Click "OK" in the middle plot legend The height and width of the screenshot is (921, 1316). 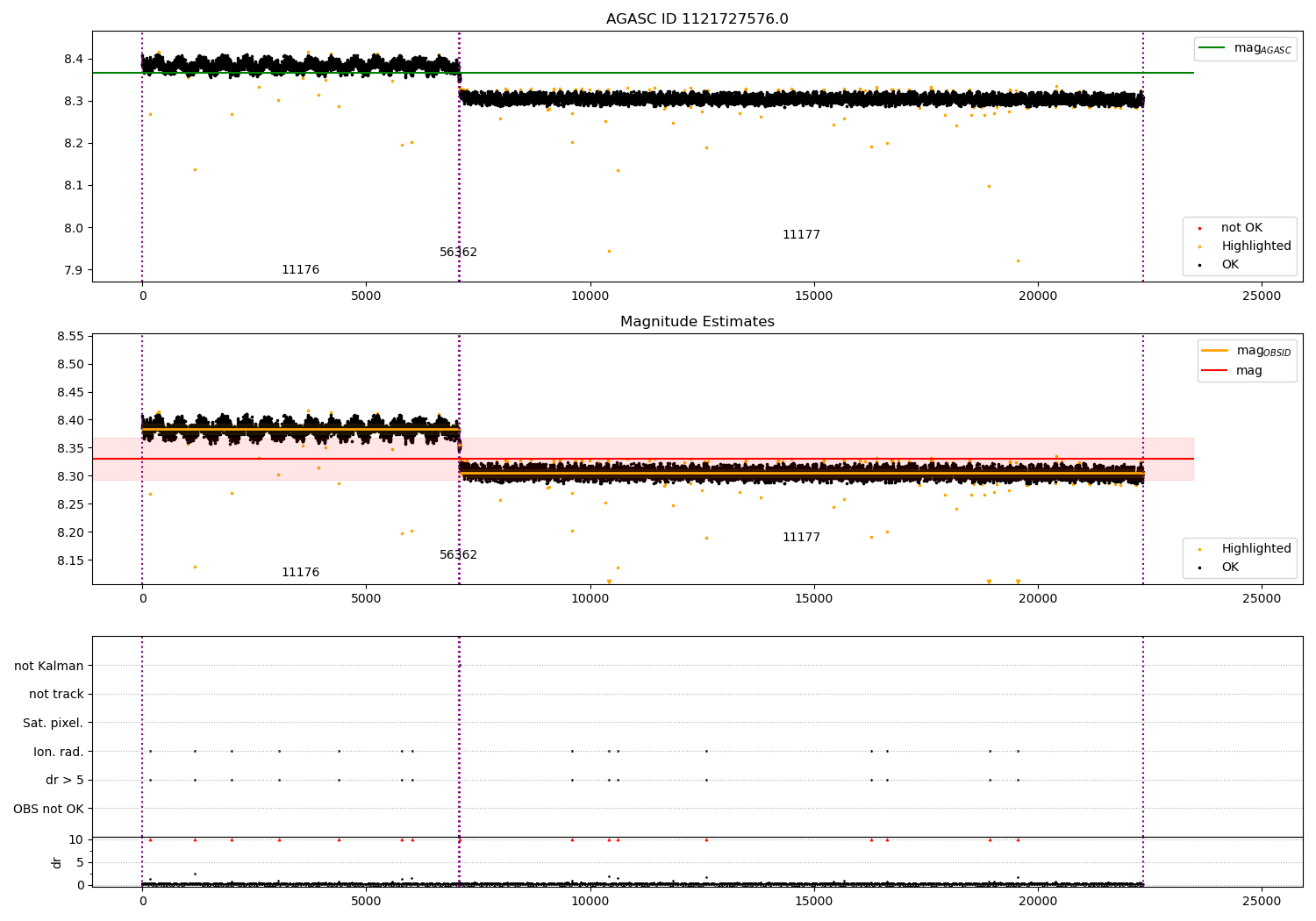(1230, 568)
